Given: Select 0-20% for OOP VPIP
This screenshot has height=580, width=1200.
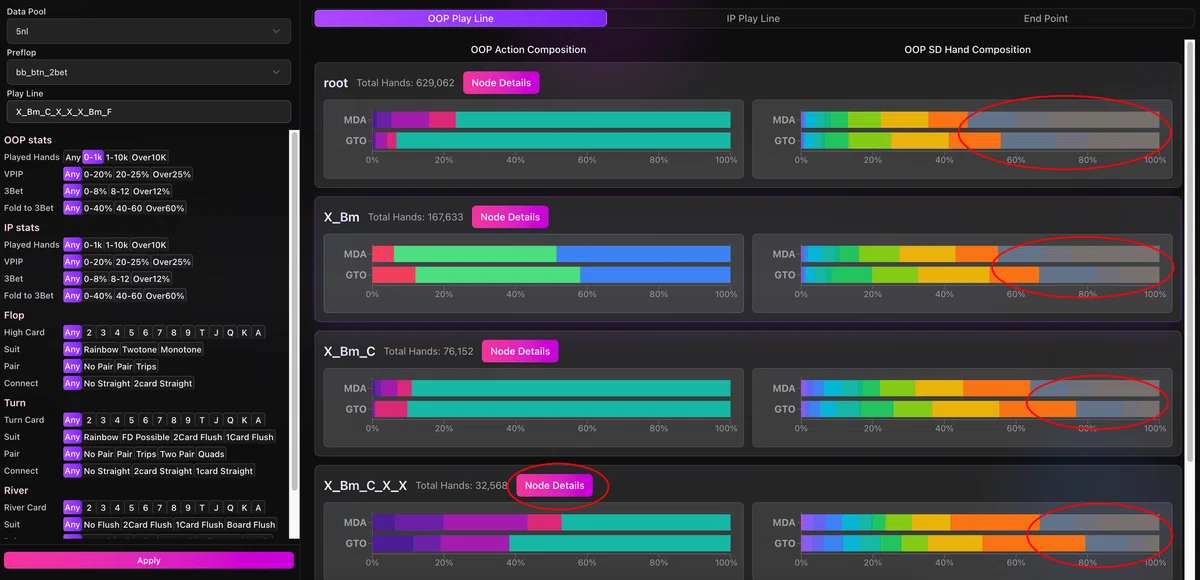Looking at the screenshot, I should (x=98, y=174).
